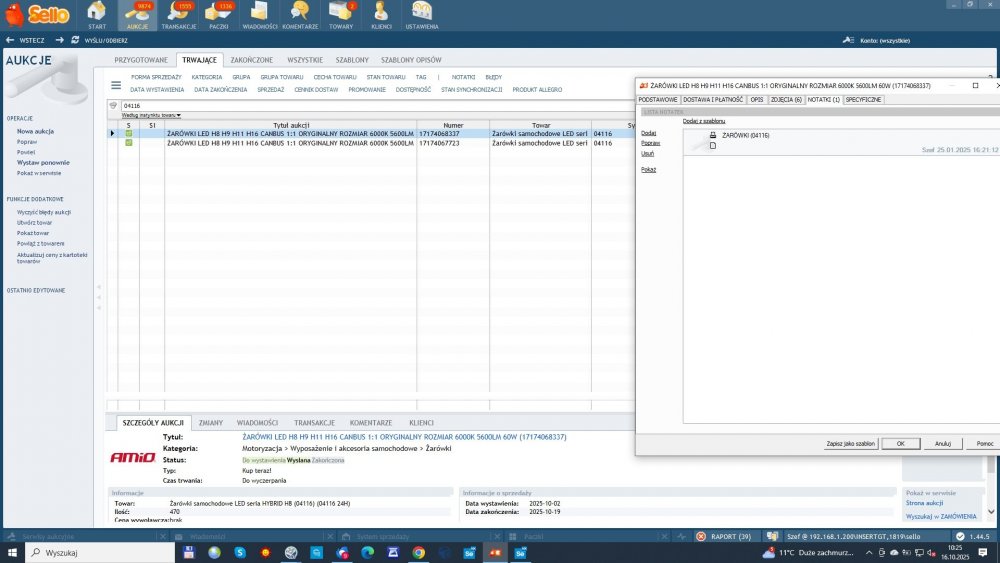Click the 'Dodaj z szablonu' link
The height and width of the screenshot is (563, 1000).
703,121
